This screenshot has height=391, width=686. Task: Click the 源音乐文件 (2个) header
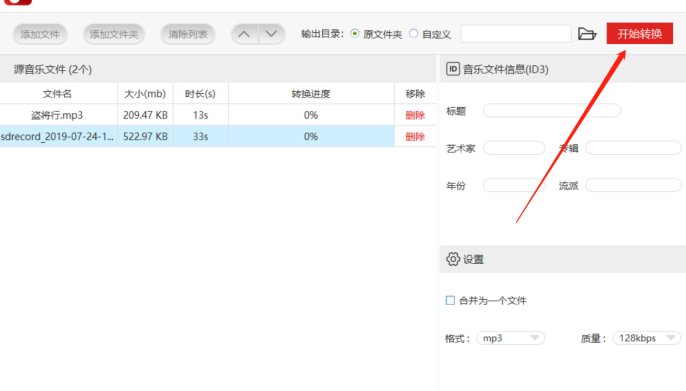coord(53,69)
